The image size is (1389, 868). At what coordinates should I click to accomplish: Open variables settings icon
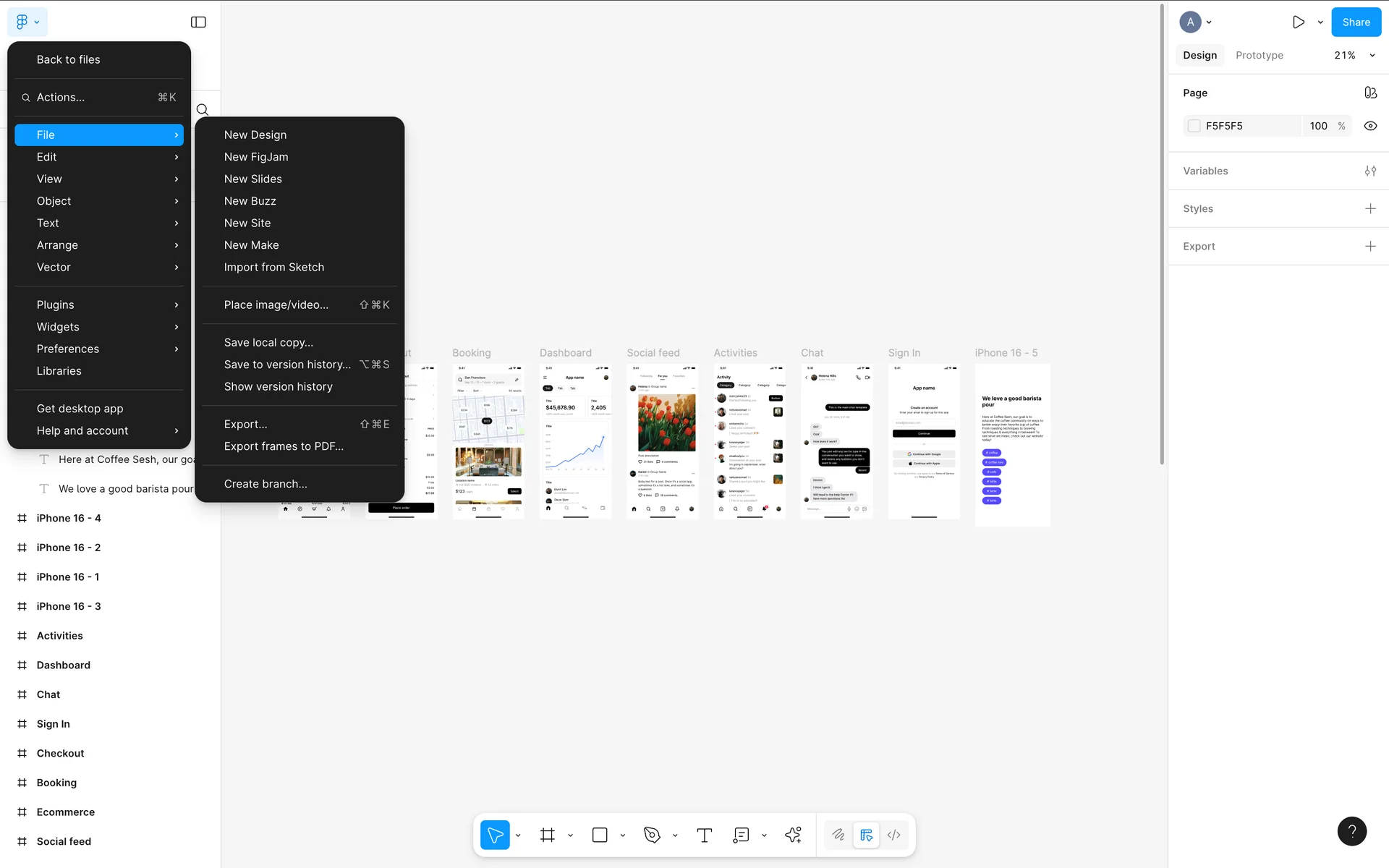[1370, 171]
